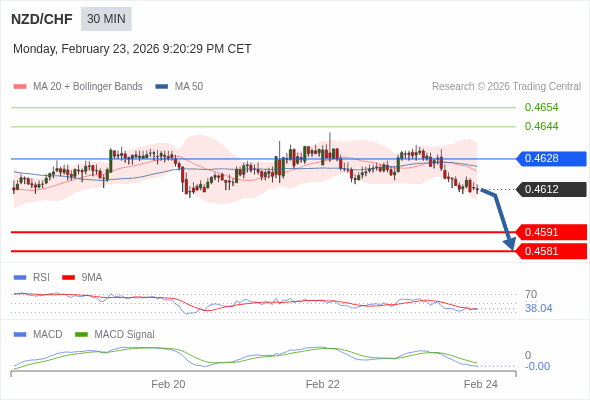Screen dimensions: 590x400
Task: Click the Feb 22 date axis label
Action: [322, 384]
